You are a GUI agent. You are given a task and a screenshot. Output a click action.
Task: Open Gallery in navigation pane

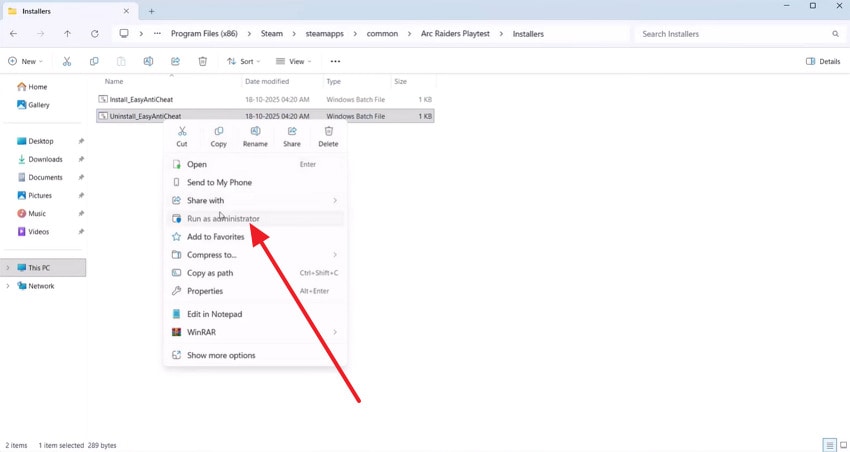point(33,105)
